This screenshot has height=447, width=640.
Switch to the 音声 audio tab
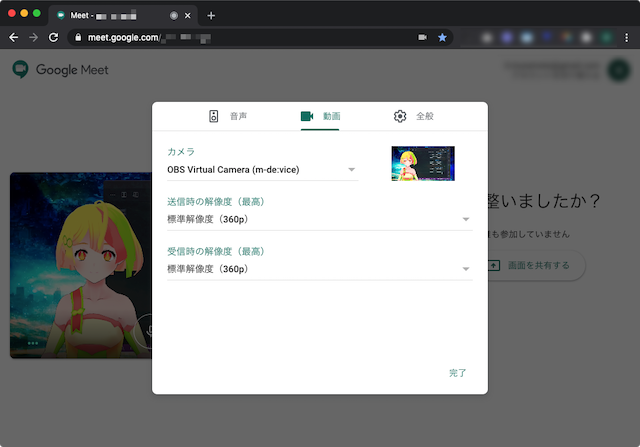(227, 116)
